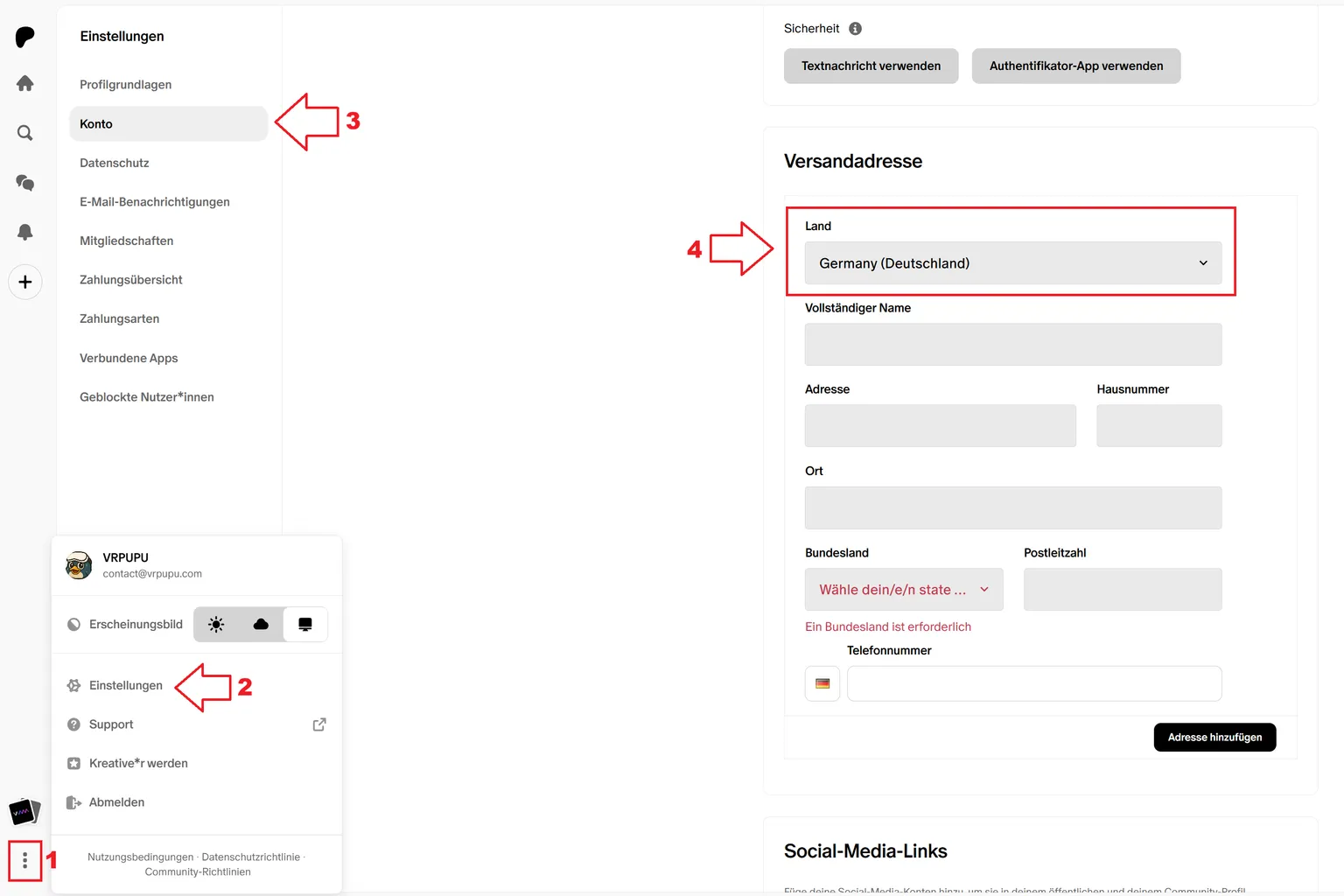Open Datenschutzrichtlinie link
The width and height of the screenshot is (1344, 896).
click(x=251, y=857)
